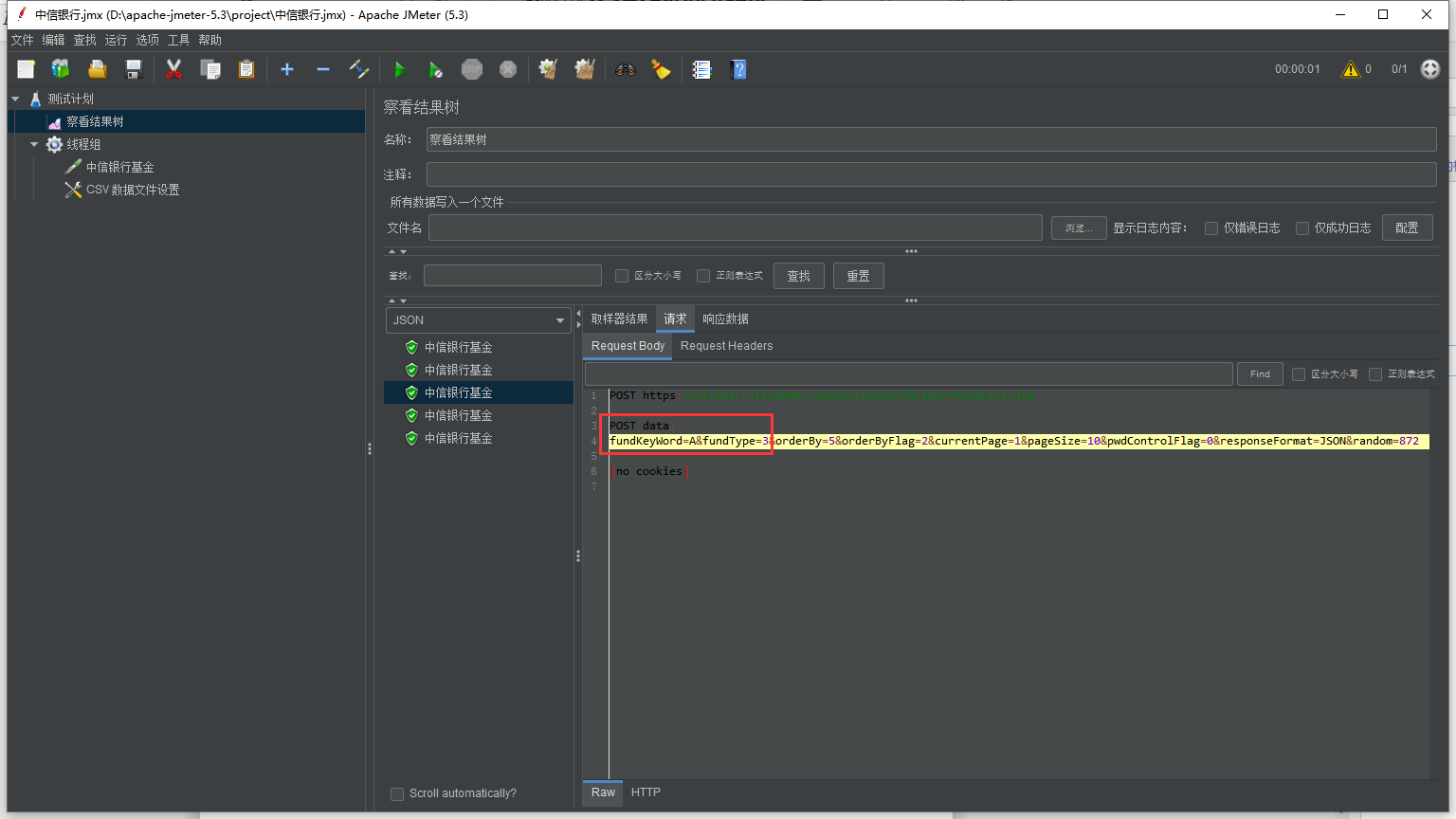This screenshot has width=1456, height=819.
Task: Click the yellow warning log icon
Action: tap(1350, 69)
